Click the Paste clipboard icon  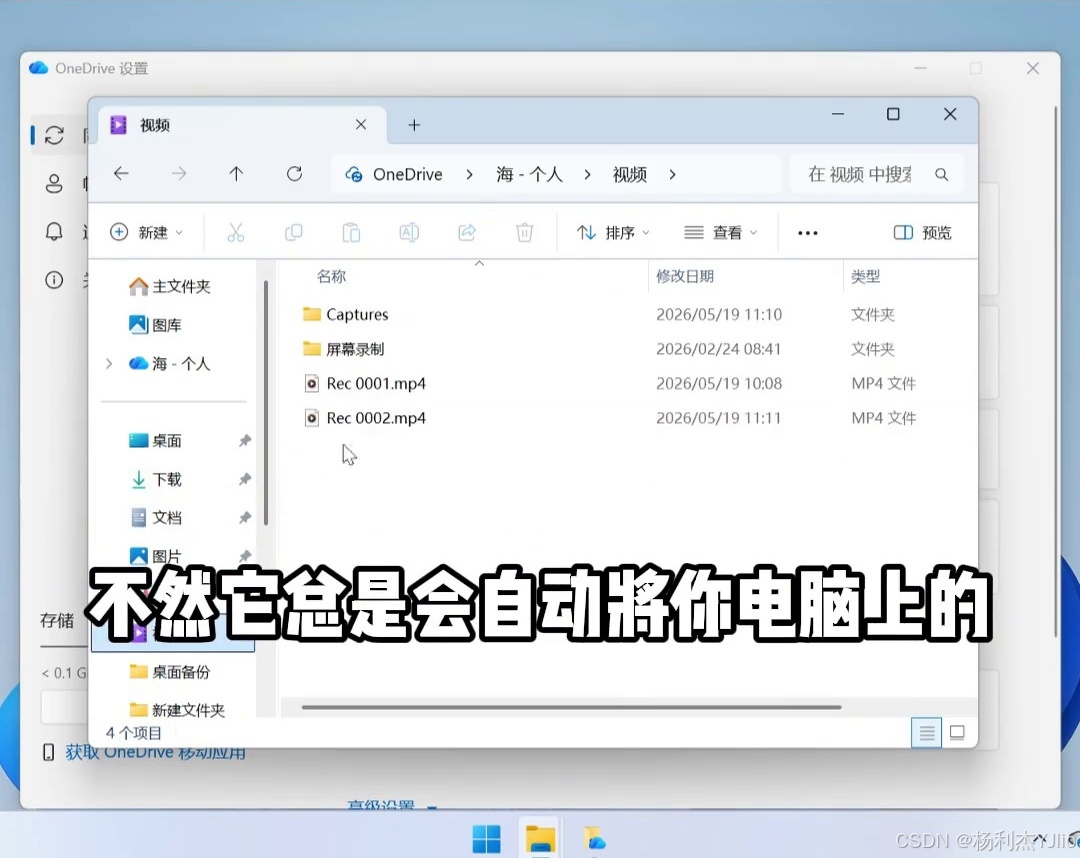351,233
